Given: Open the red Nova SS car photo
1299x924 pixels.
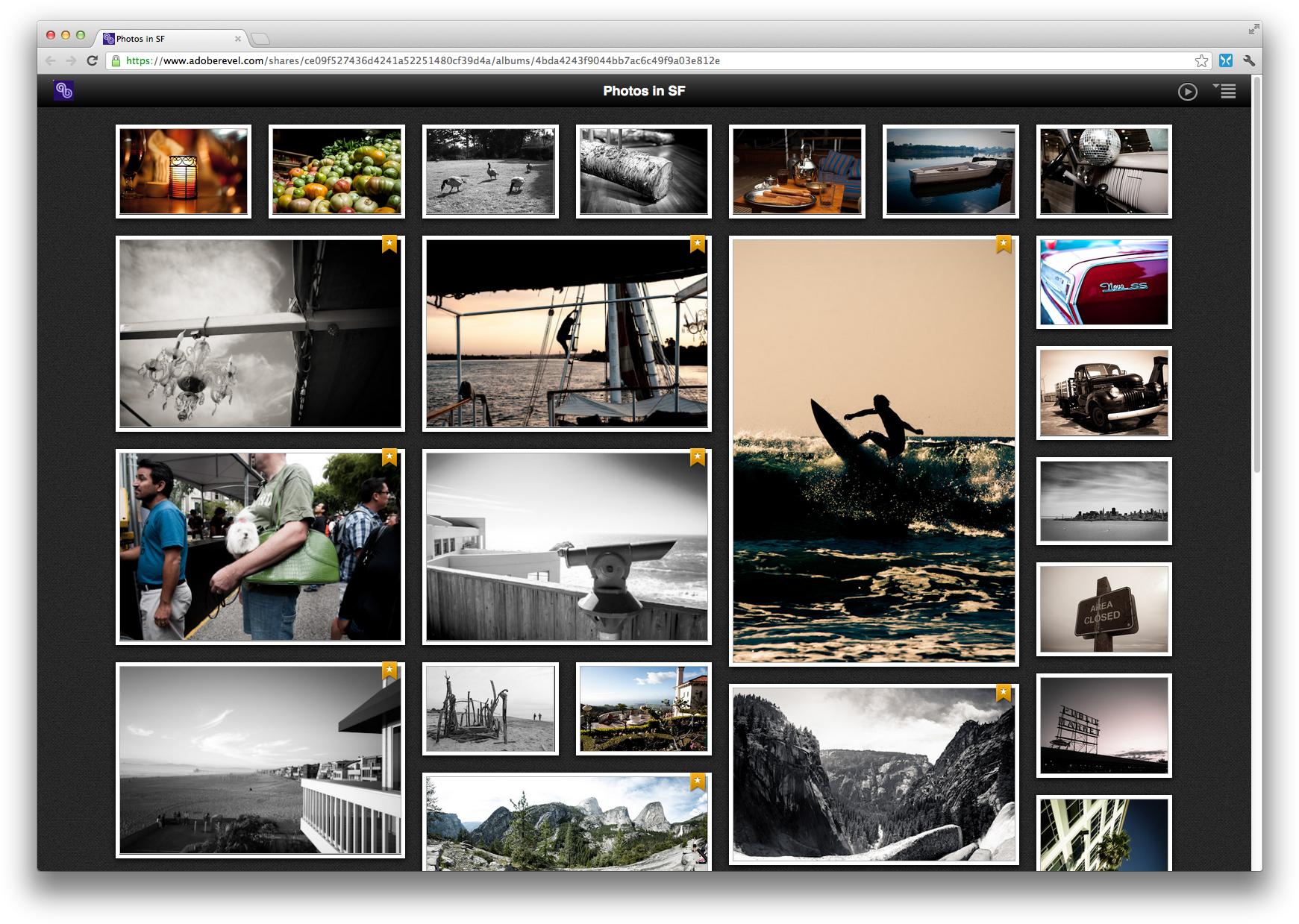Looking at the screenshot, I should [1104, 283].
